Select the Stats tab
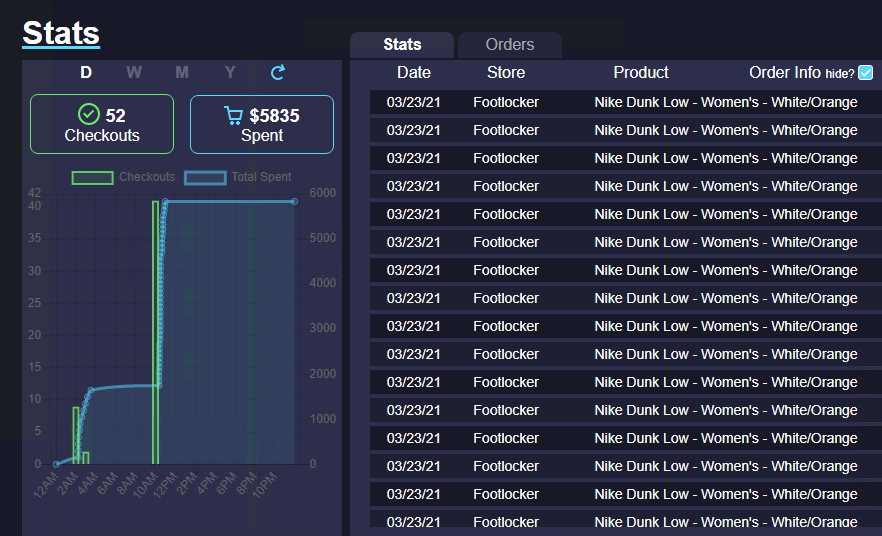Image resolution: width=882 pixels, height=536 pixels. [x=402, y=44]
